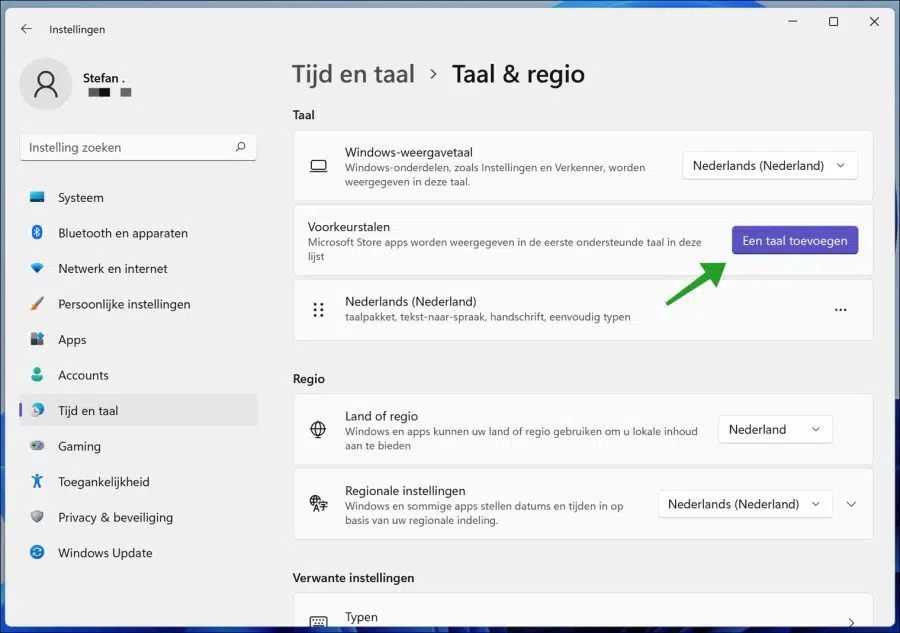Navigate to Apps settings
The width and height of the screenshot is (900, 633).
tap(138, 340)
